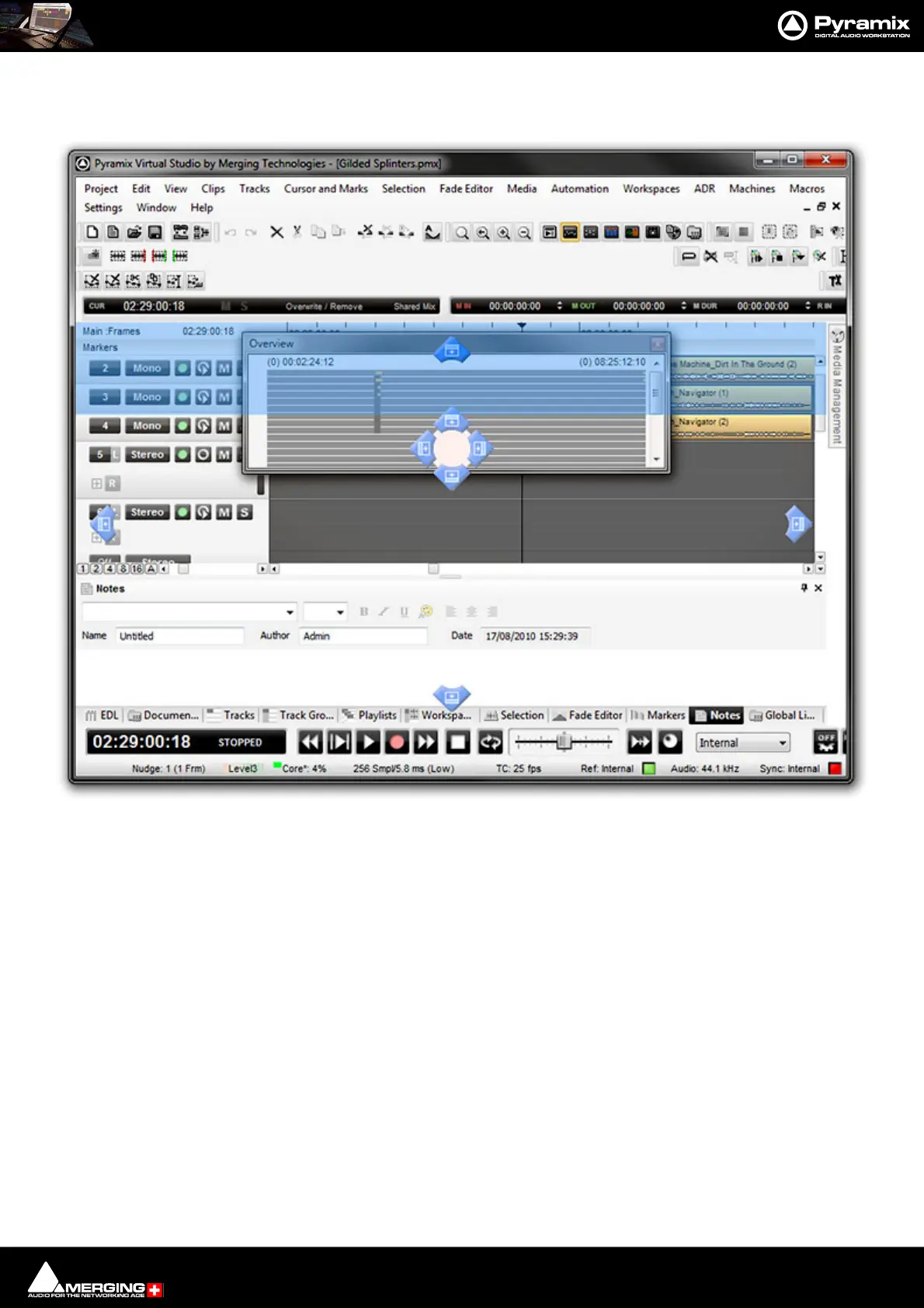The image size is (924, 1308).
Task: Click the first red-green marker grid icon
Action: pos(138,256)
